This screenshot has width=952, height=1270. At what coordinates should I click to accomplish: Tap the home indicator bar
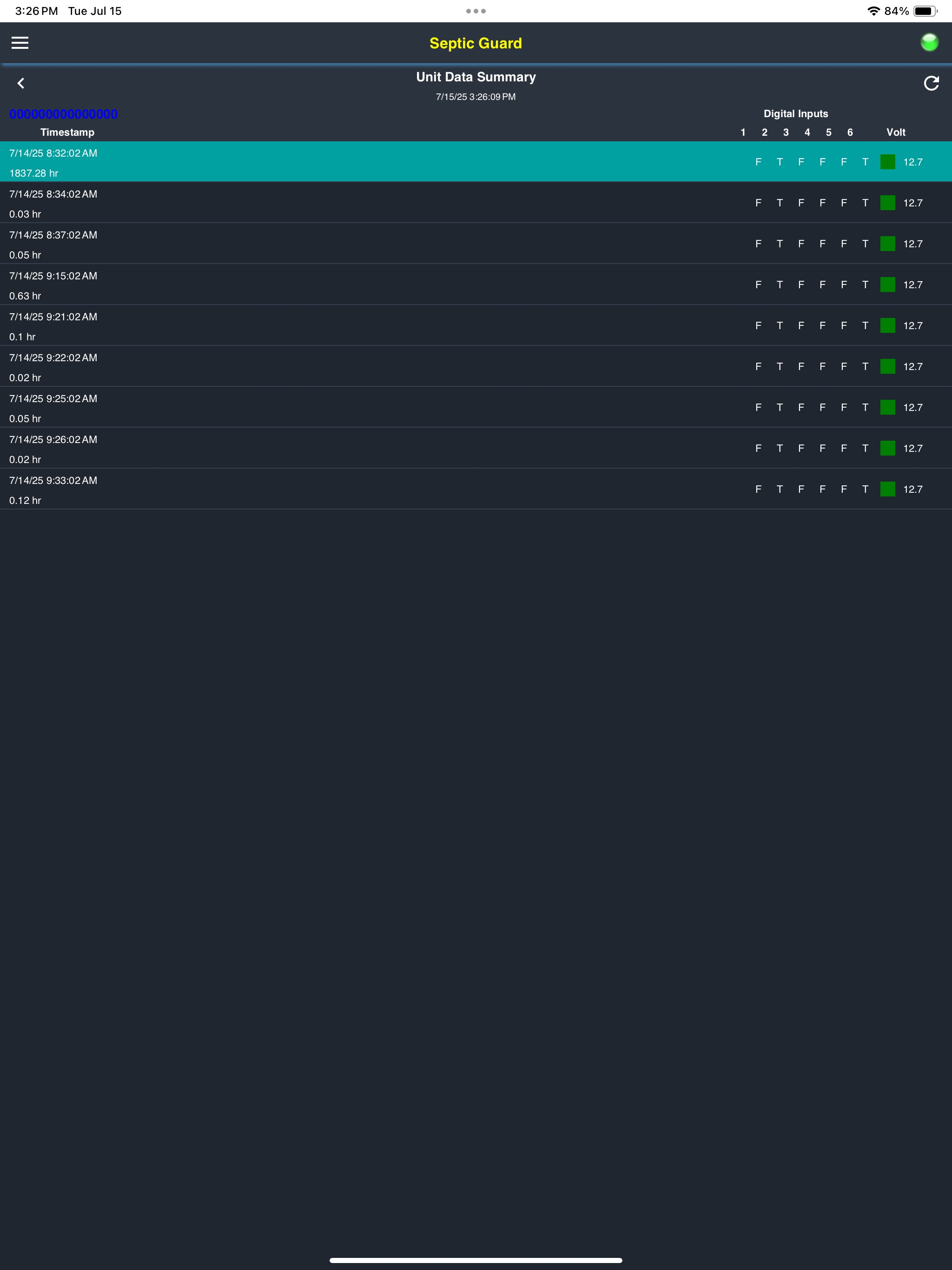point(476,1260)
